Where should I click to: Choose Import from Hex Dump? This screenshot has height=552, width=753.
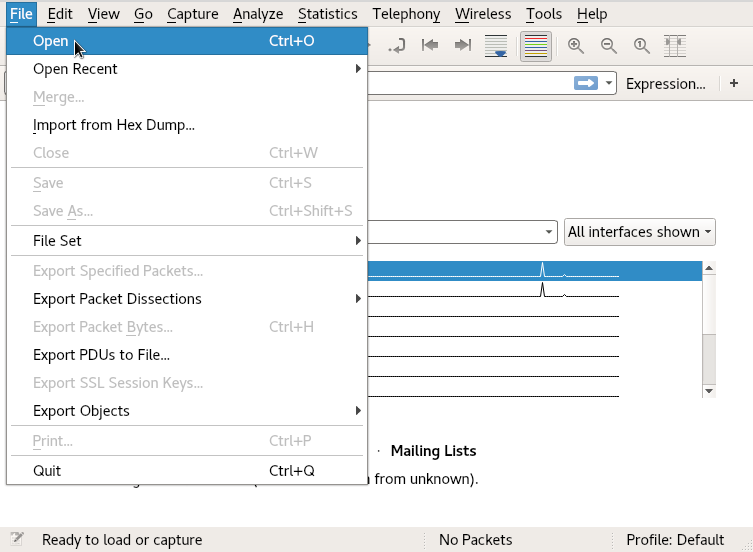(x=187, y=125)
